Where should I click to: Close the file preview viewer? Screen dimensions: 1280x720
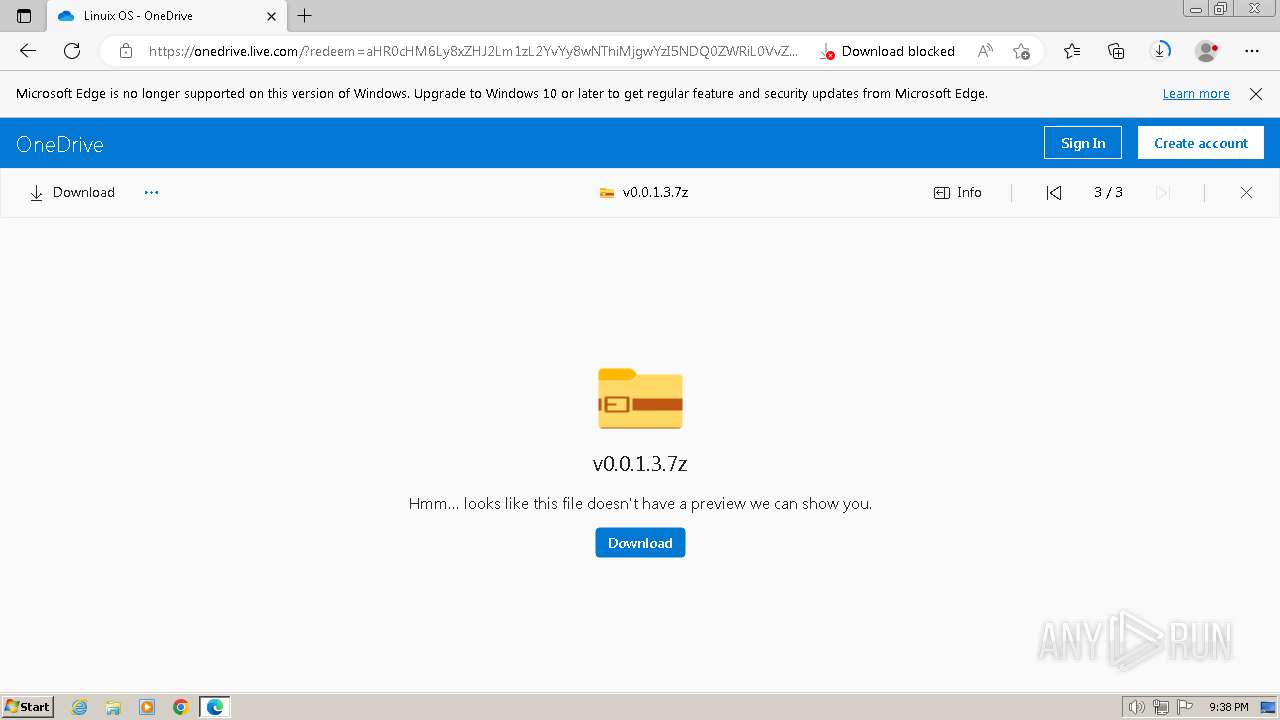[1246, 193]
